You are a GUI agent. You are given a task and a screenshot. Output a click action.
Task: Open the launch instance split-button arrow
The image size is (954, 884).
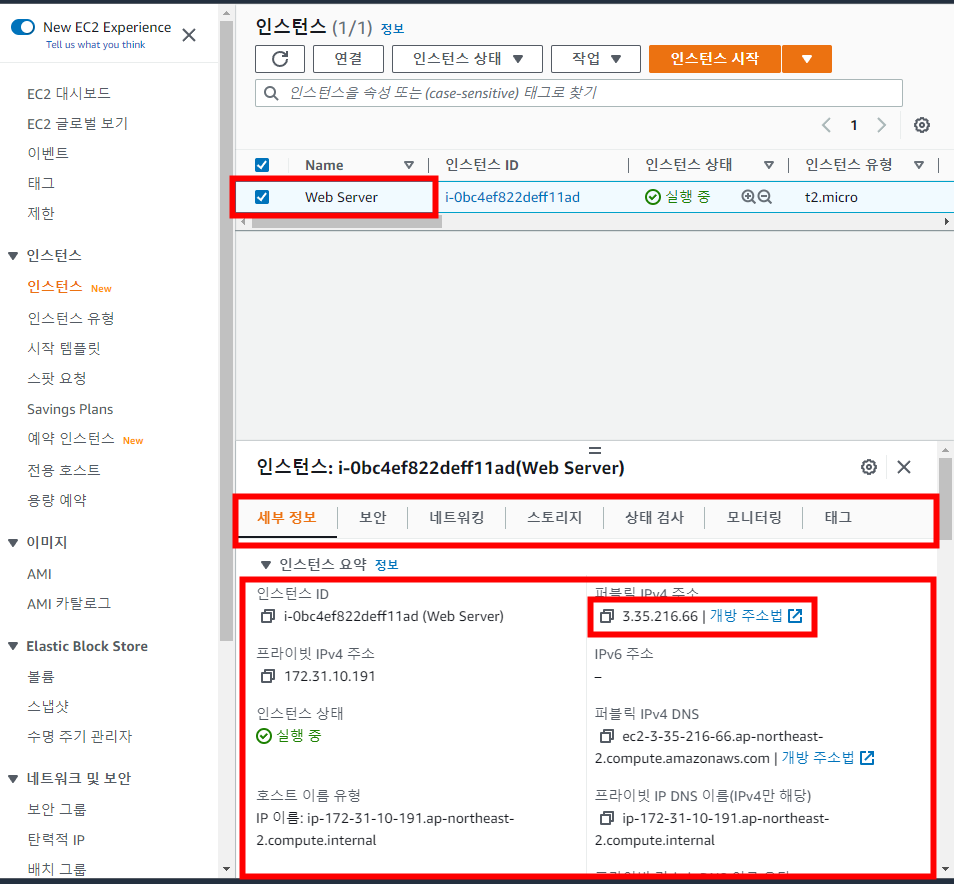point(807,59)
